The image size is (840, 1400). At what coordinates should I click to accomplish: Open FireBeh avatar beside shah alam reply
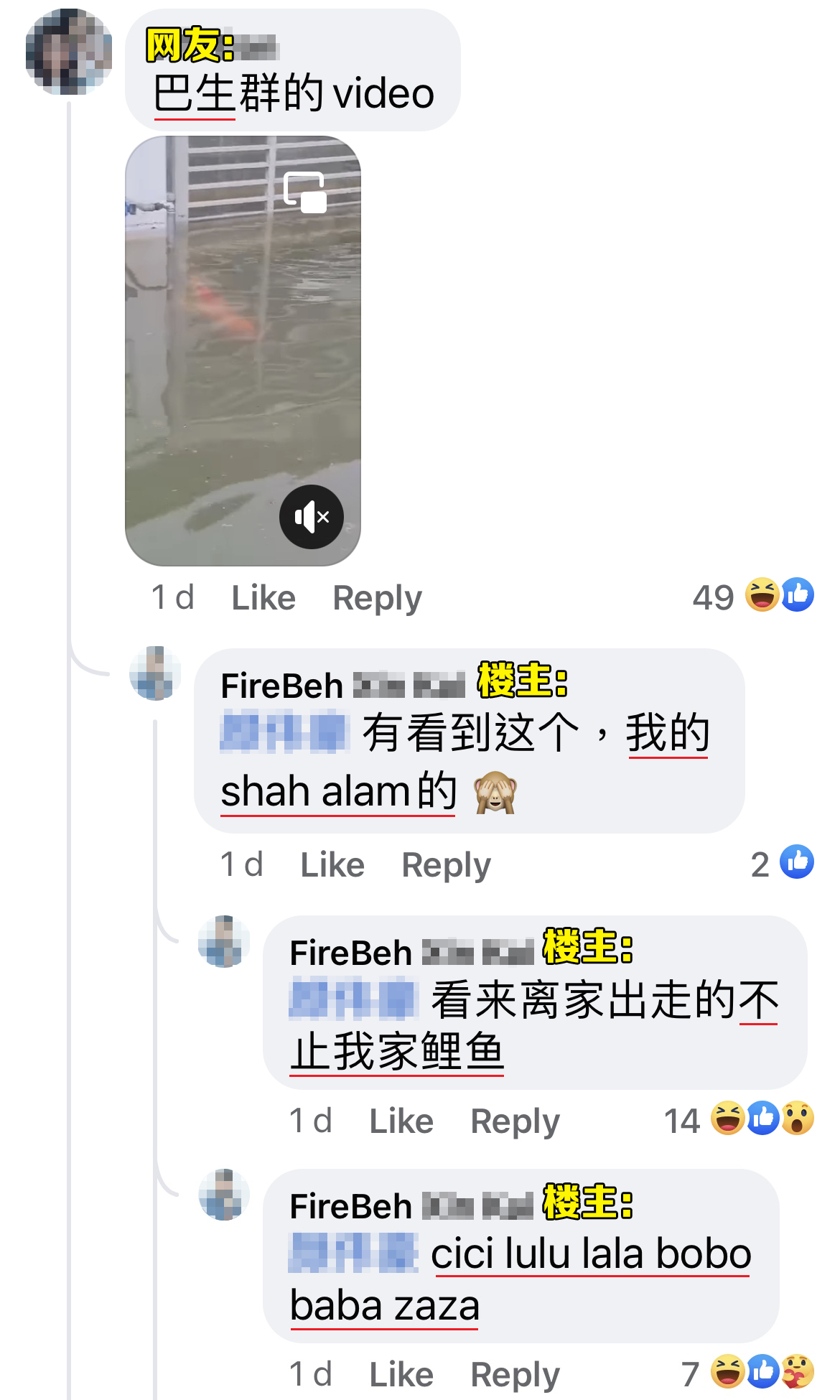155,673
